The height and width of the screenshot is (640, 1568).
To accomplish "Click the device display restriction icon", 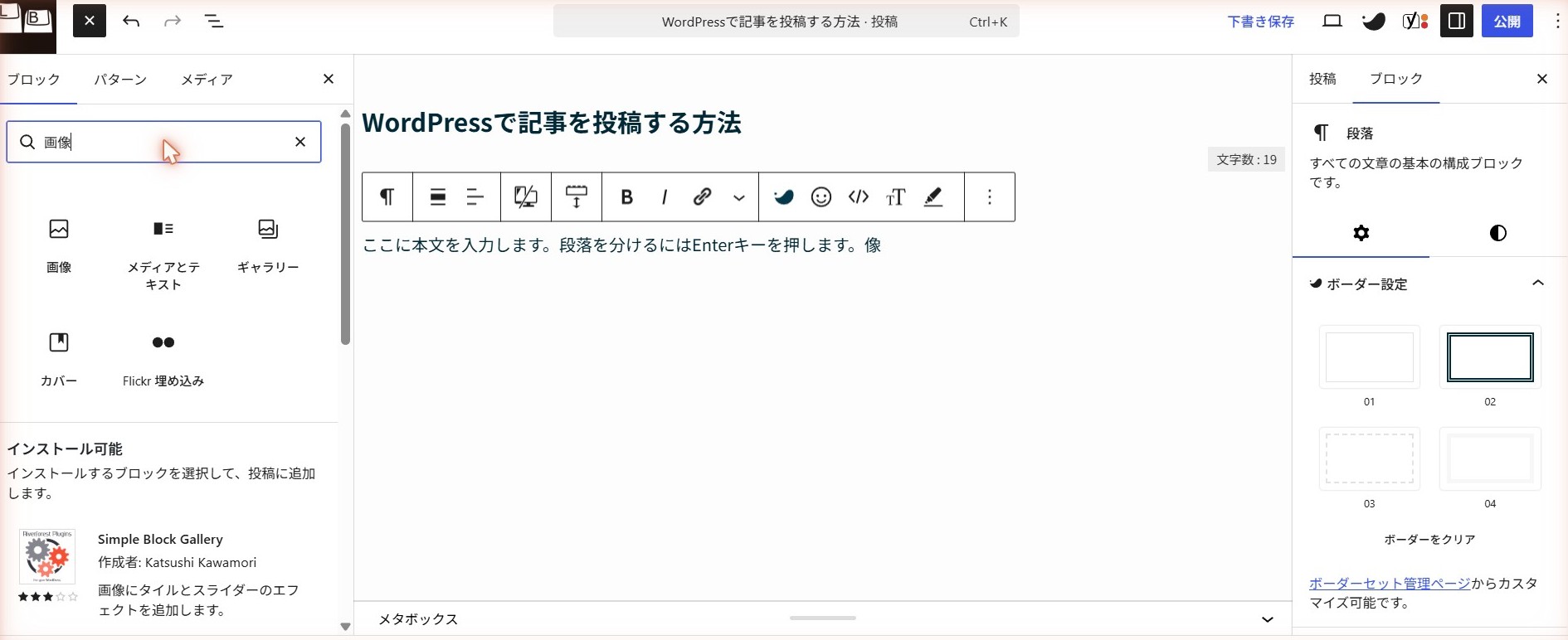I will pyautogui.click(x=526, y=196).
